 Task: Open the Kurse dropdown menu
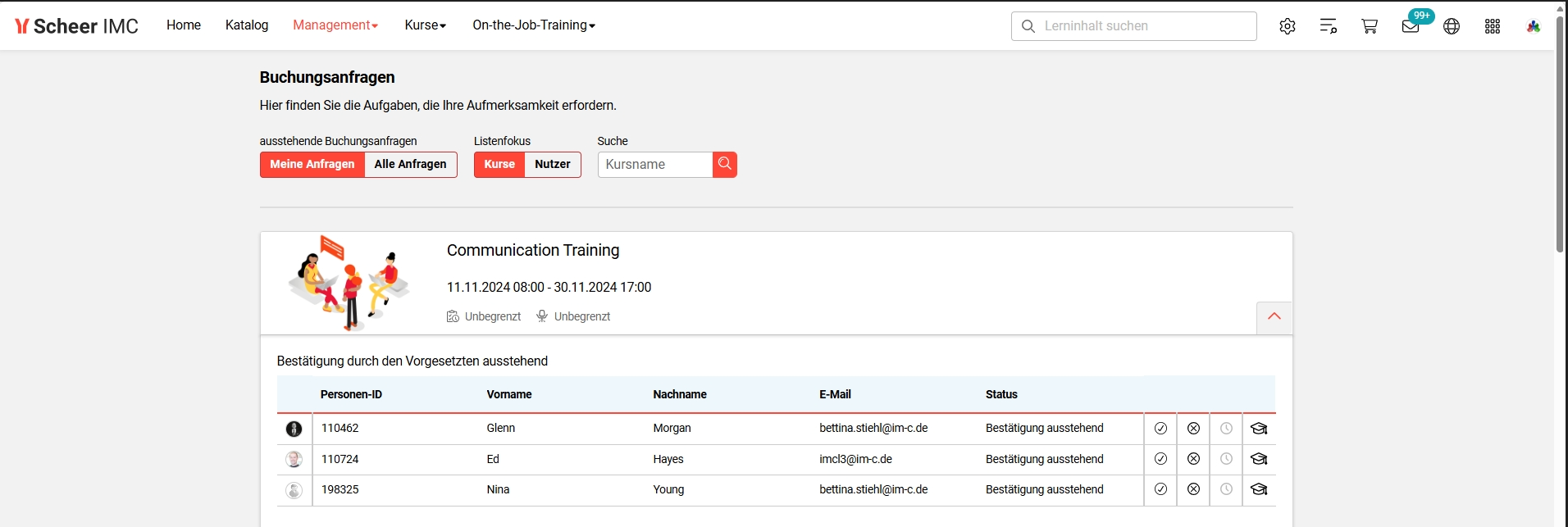426,25
